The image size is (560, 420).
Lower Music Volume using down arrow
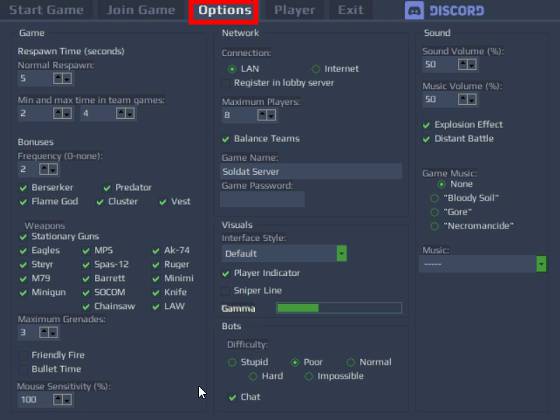(472, 99)
